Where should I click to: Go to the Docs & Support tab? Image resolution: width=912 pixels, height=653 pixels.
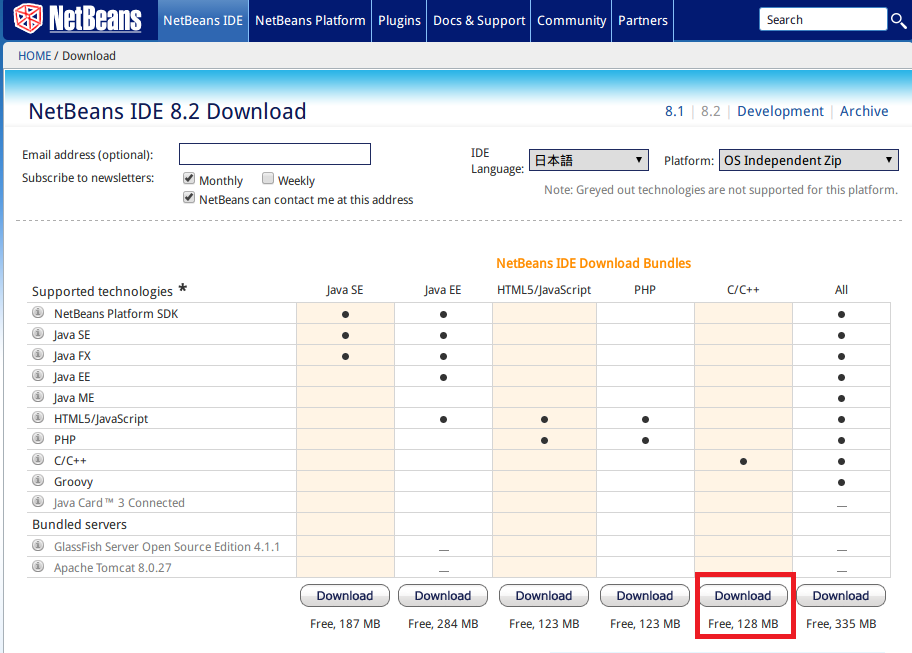479,20
